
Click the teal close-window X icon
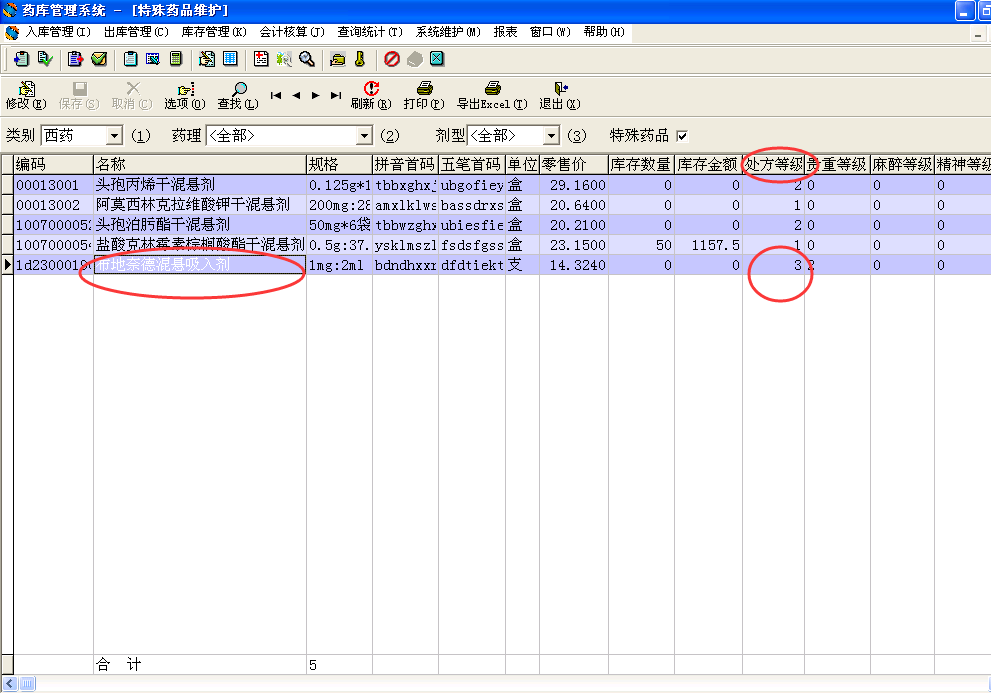point(437,59)
